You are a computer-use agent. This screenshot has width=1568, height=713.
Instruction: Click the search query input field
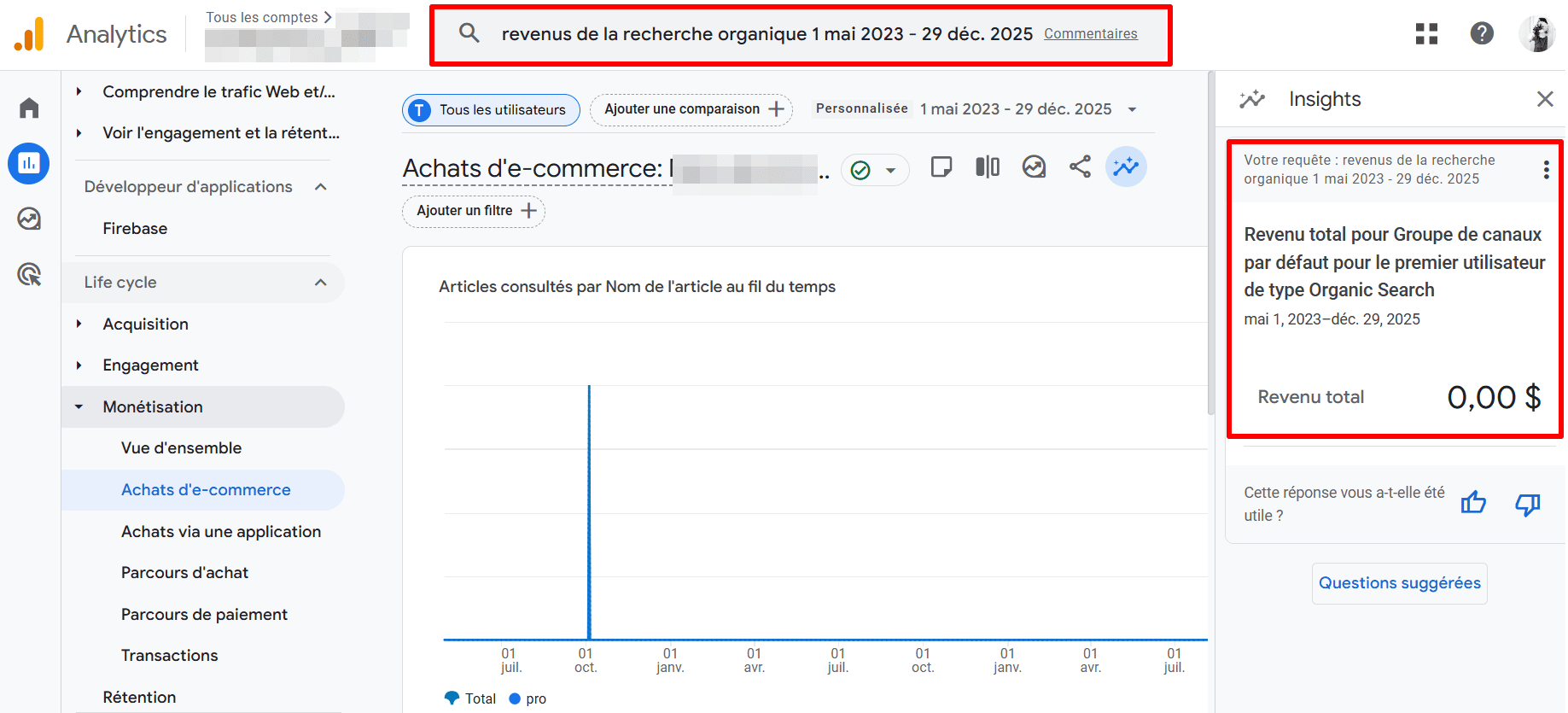click(767, 33)
